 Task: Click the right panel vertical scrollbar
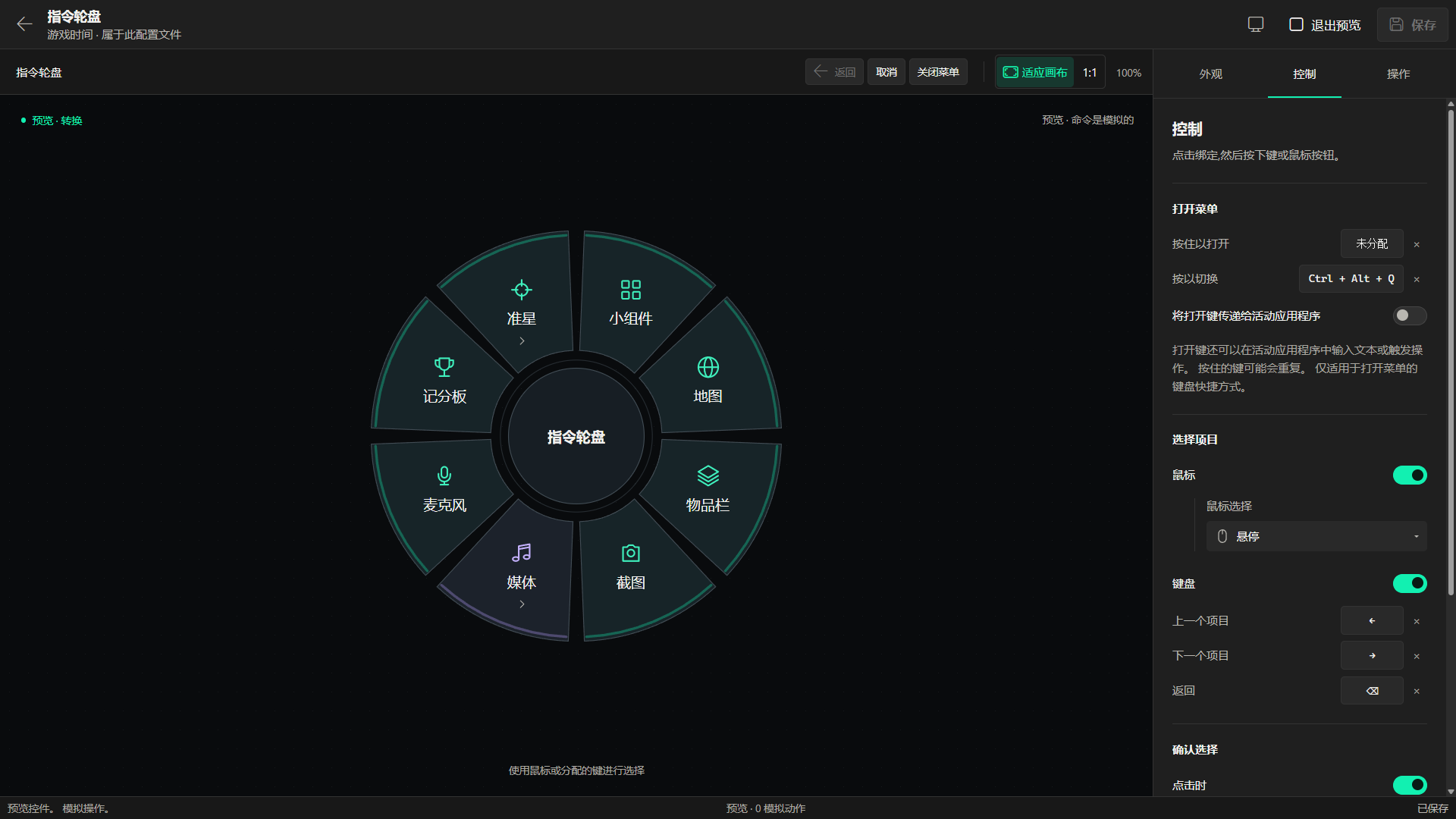(x=1451, y=353)
